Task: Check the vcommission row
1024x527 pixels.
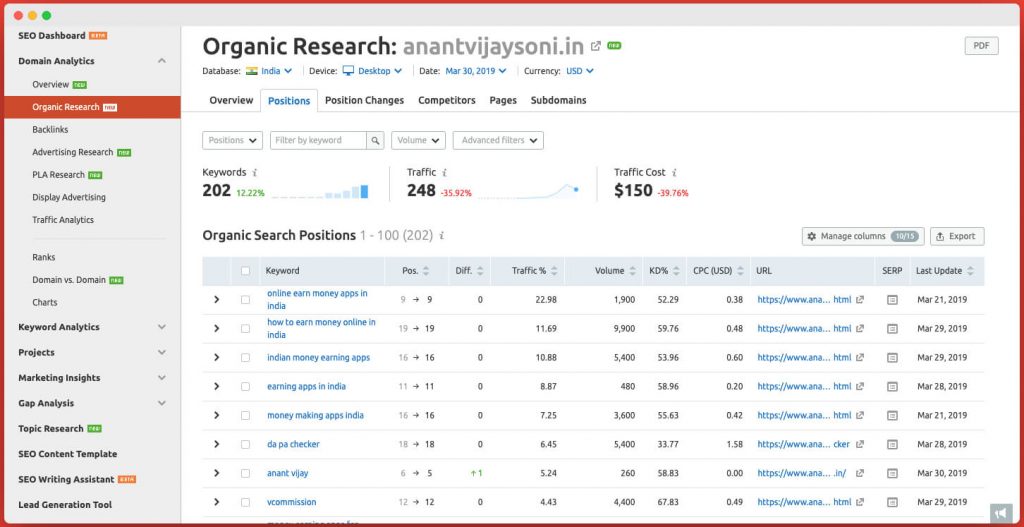Action: (246, 502)
